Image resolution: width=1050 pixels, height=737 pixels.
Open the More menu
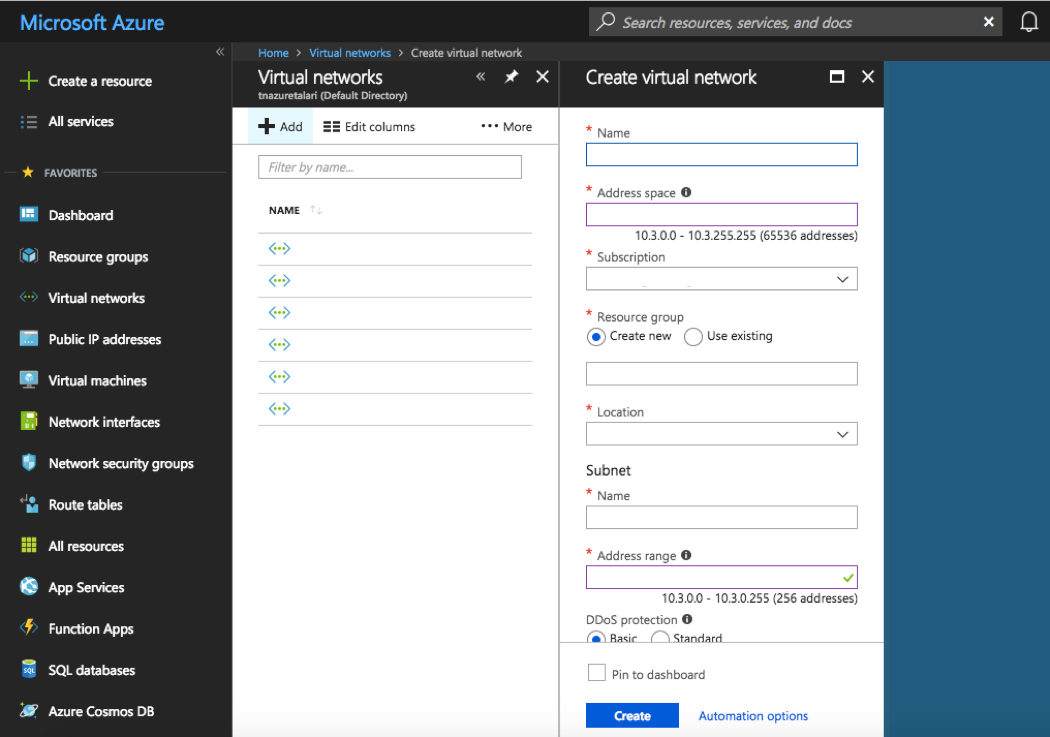click(506, 127)
